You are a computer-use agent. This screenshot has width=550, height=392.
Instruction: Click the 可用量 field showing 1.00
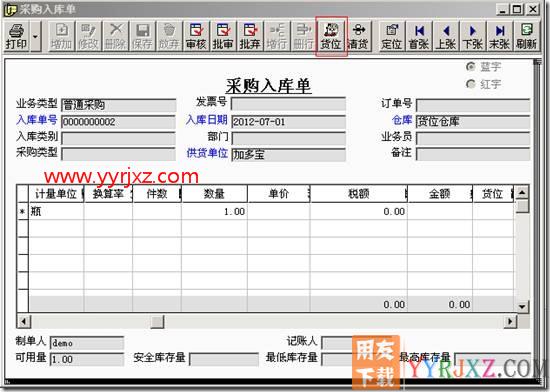tap(87, 359)
